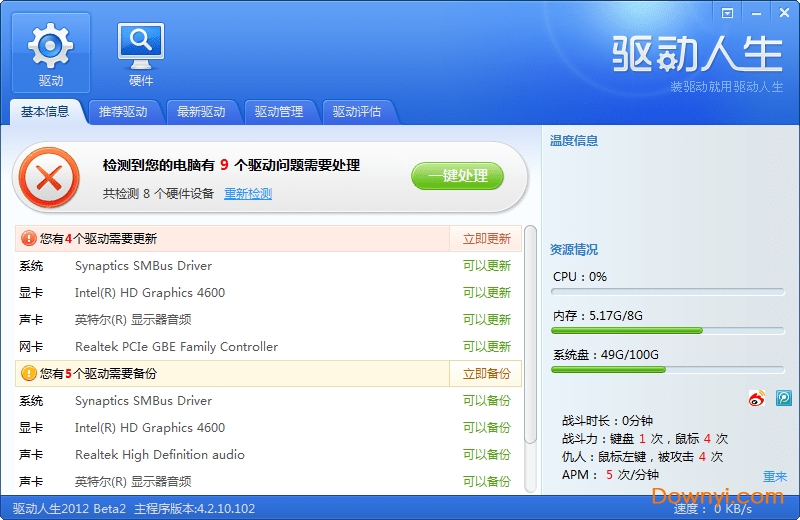Click the 内存 usage progress bar
Screen dimensions: 800x520
(667, 331)
